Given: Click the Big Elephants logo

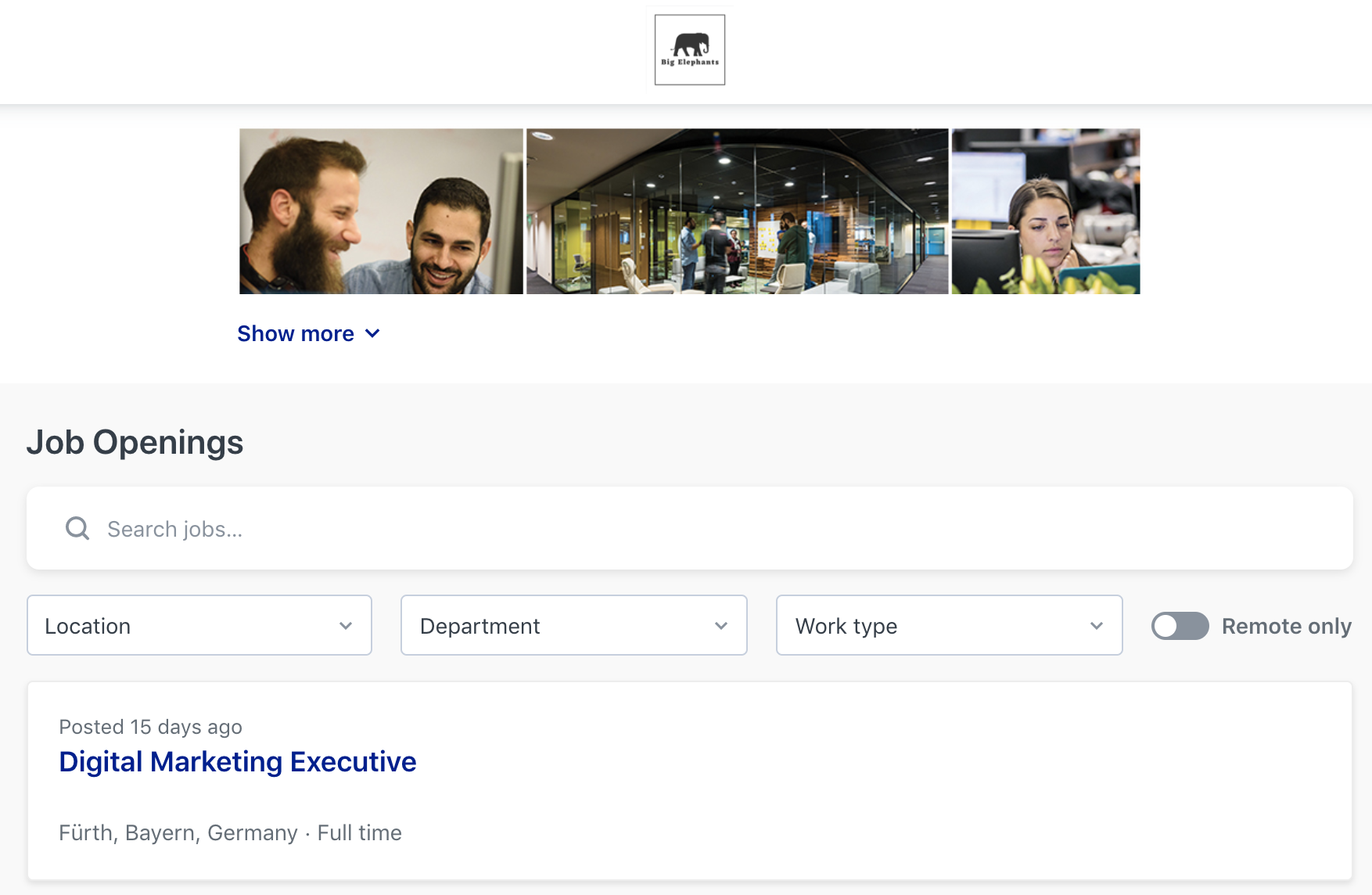Looking at the screenshot, I should point(689,50).
